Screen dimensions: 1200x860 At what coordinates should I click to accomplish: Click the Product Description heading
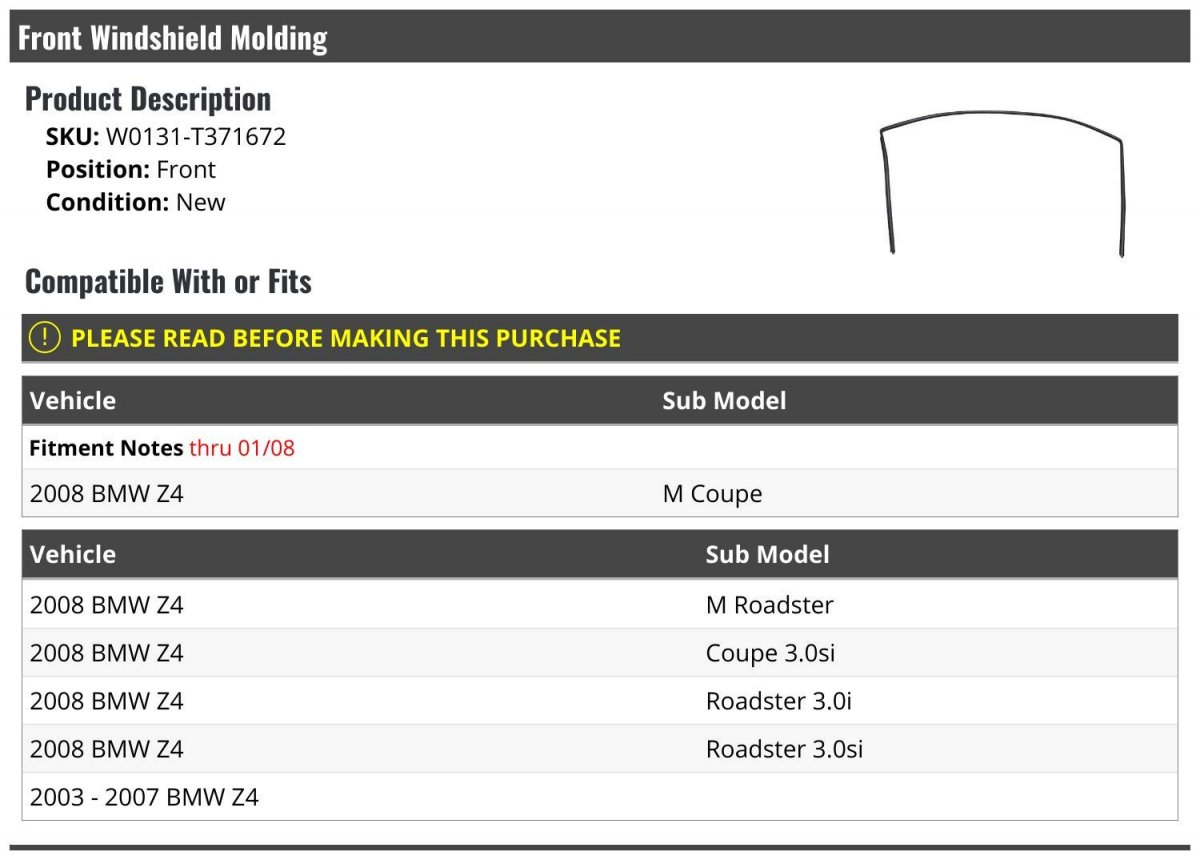point(148,99)
